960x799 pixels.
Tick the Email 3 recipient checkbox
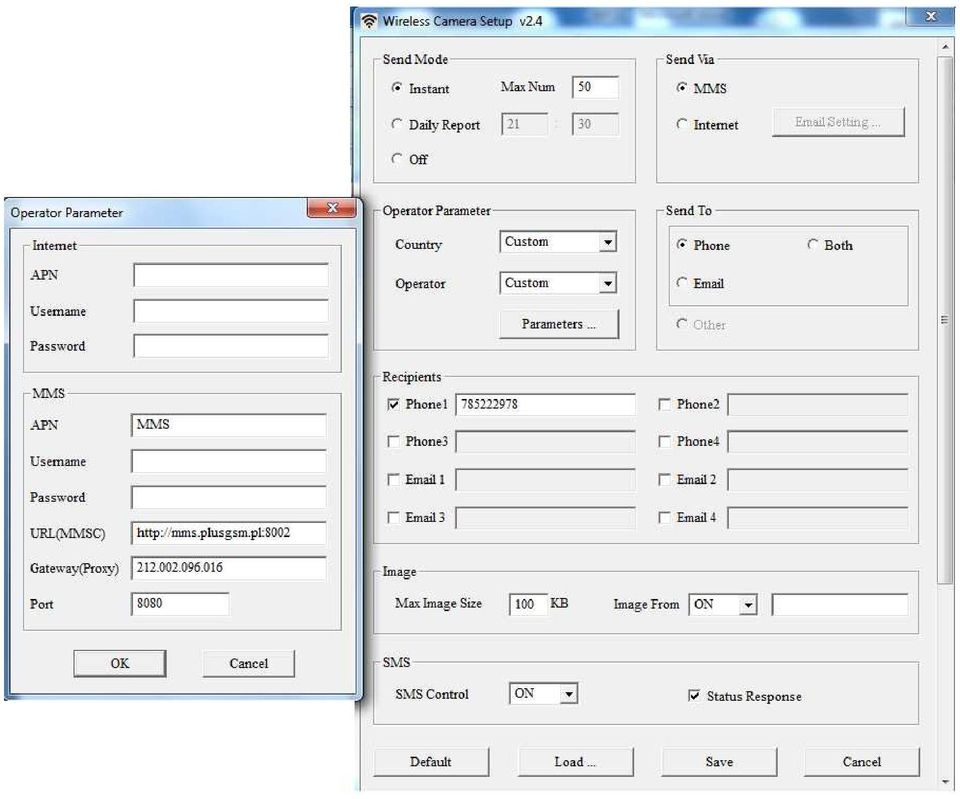pos(394,518)
